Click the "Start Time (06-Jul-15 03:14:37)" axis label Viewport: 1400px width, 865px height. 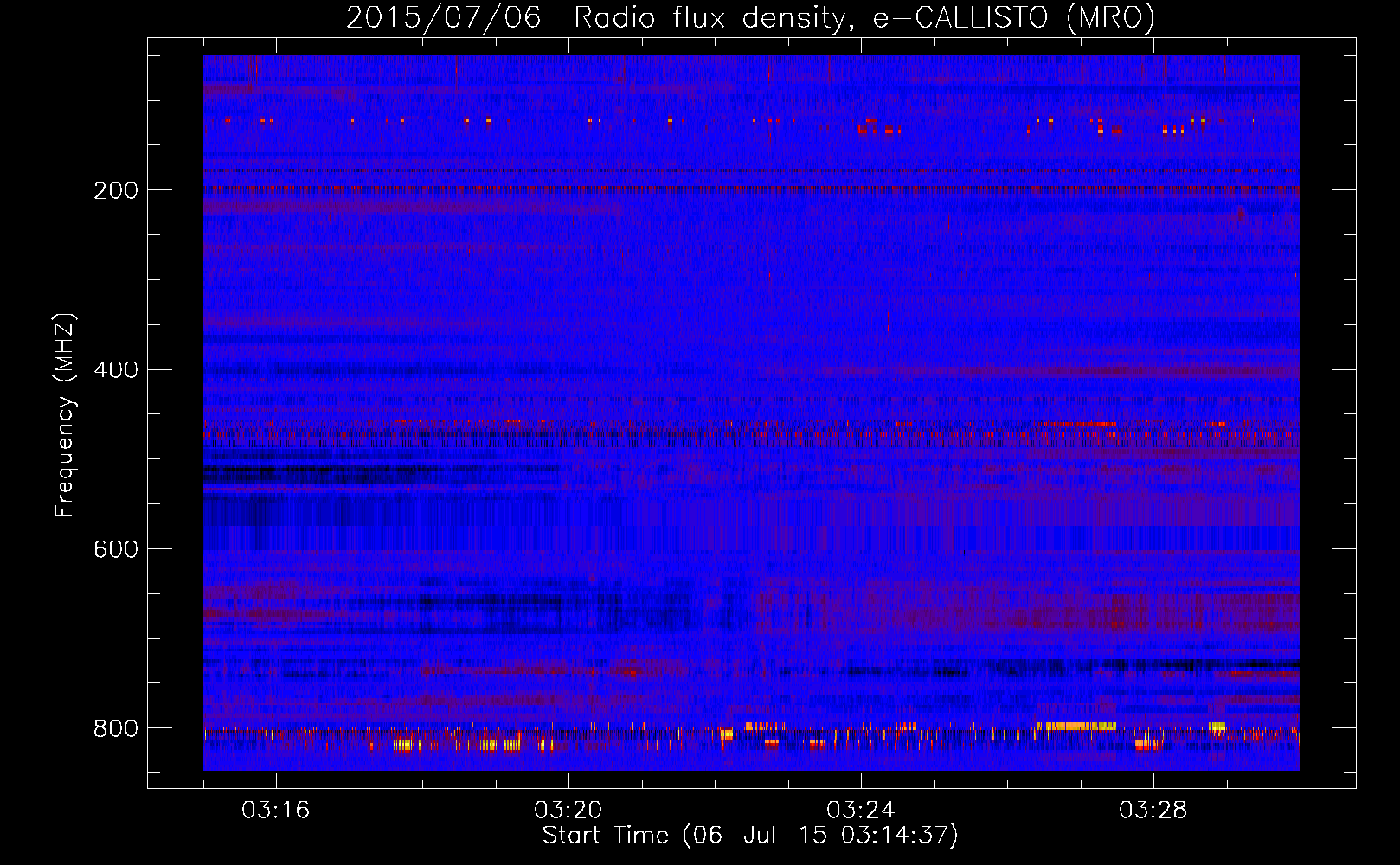coord(750,836)
